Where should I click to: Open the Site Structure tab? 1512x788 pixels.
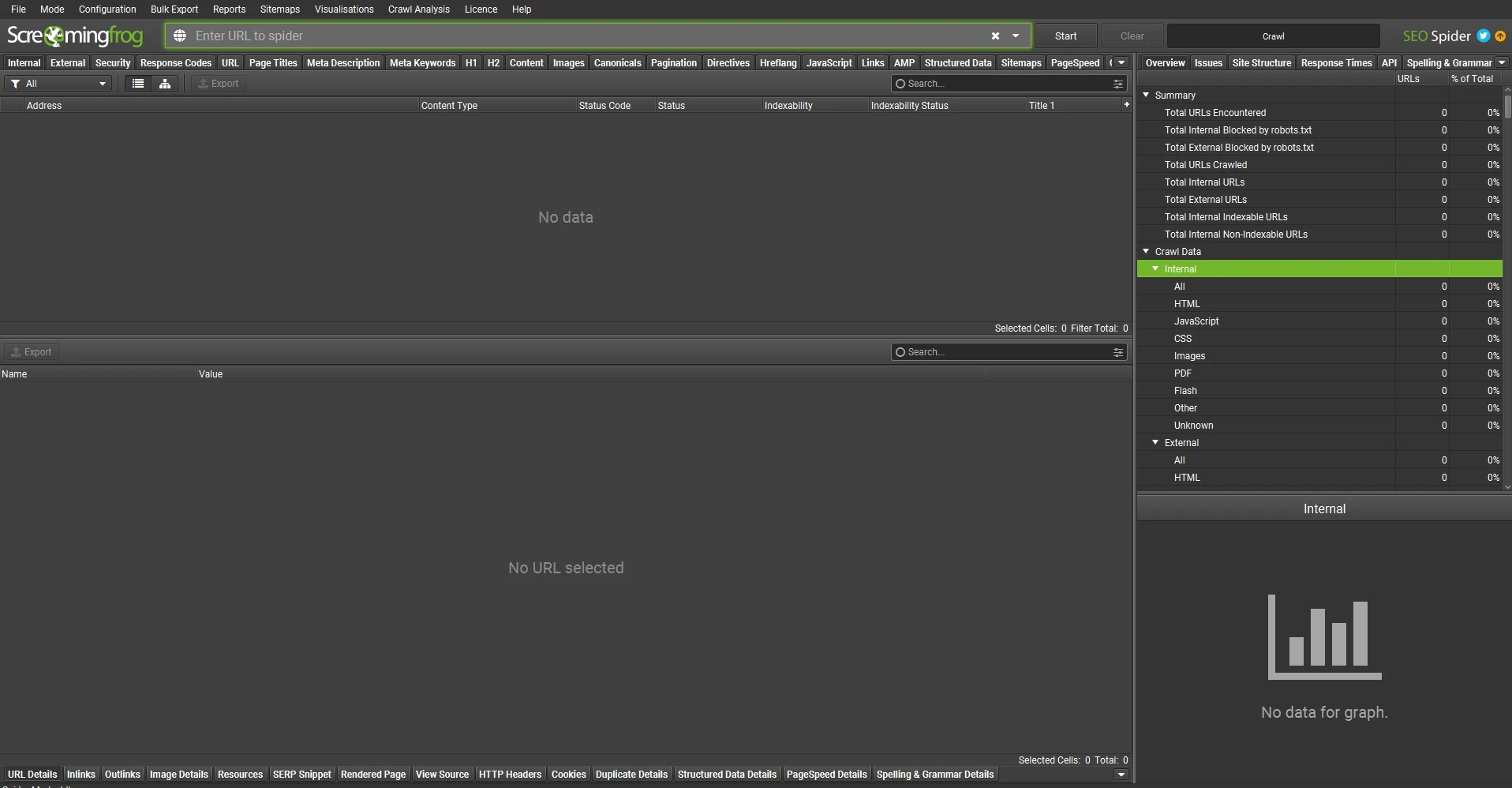coord(1261,63)
